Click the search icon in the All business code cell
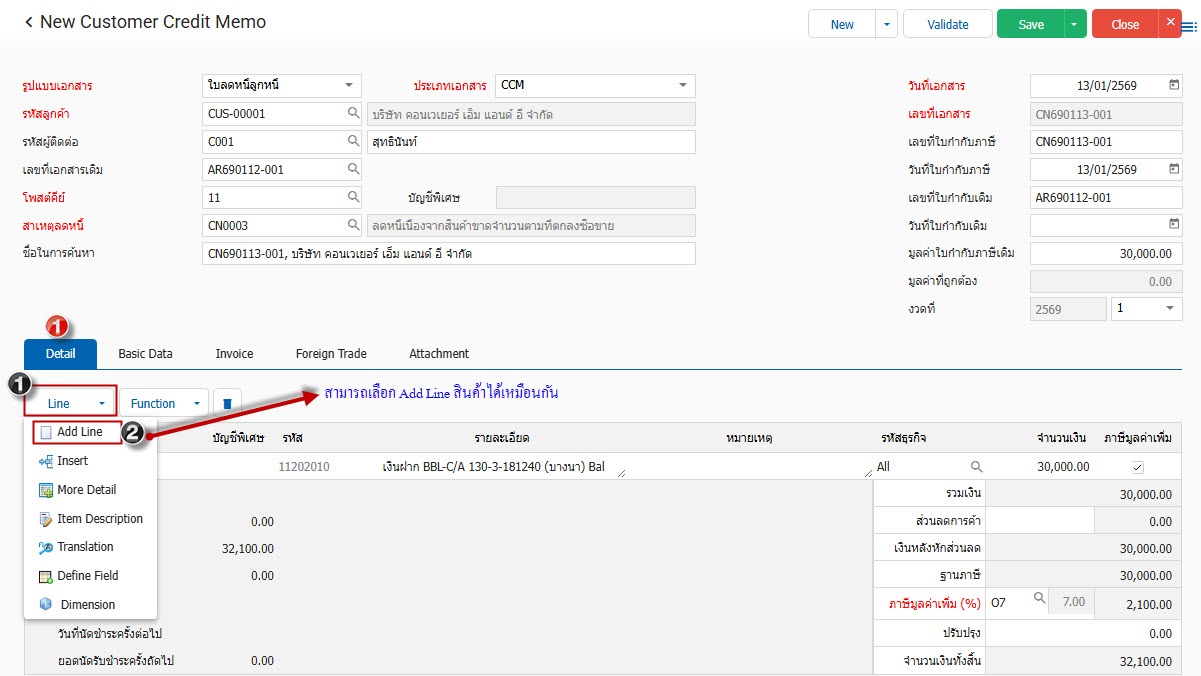Viewport: 1201px width, 676px height. pos(976,467)
